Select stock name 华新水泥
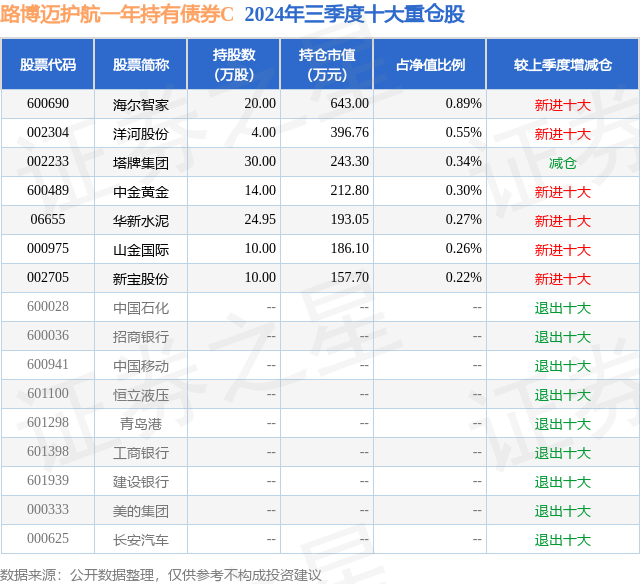 [141, 221]
